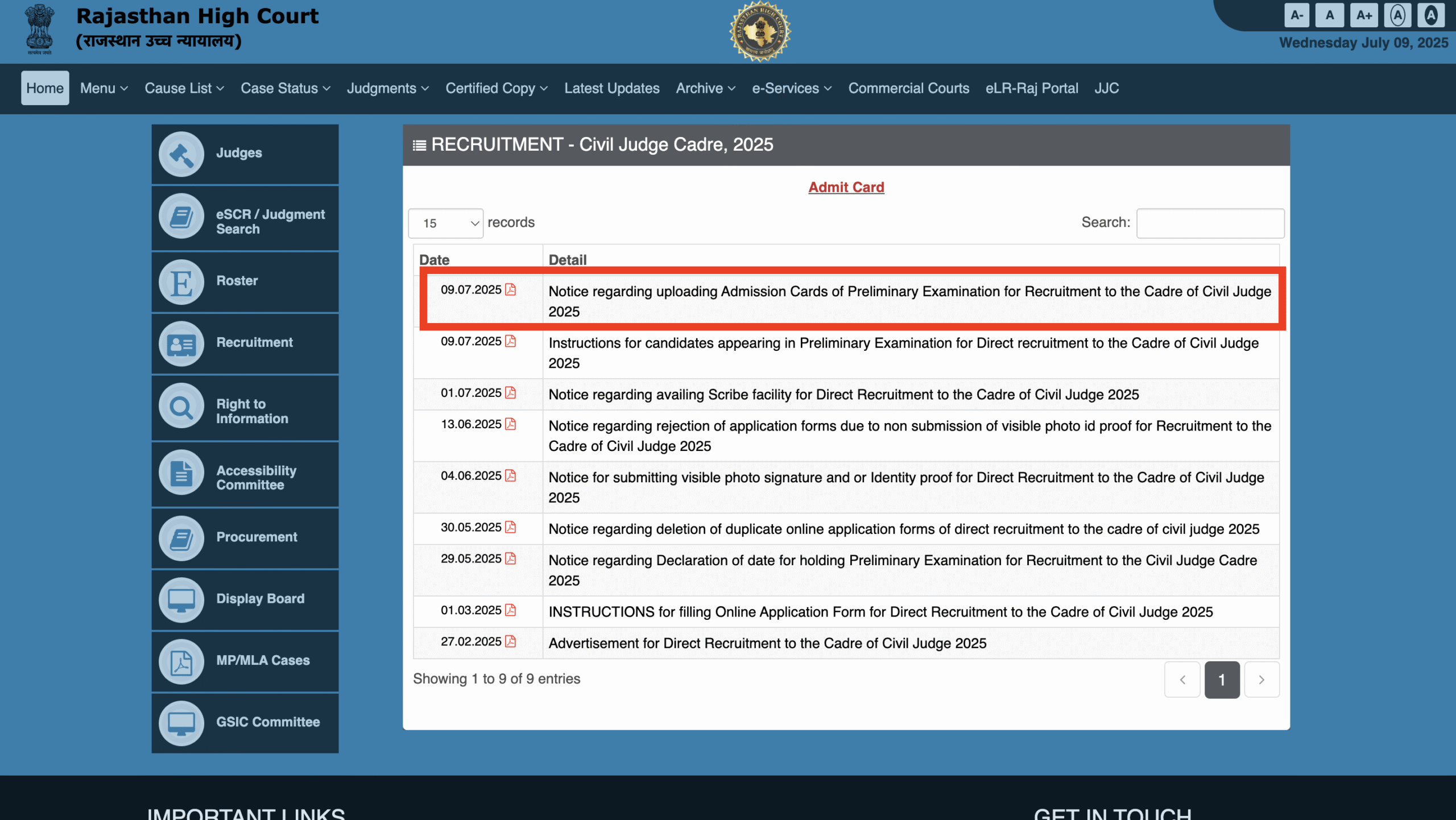Screen dimensions: 1456x820
Task: Select page 1 in pagination
Action: coord(1222,680)
